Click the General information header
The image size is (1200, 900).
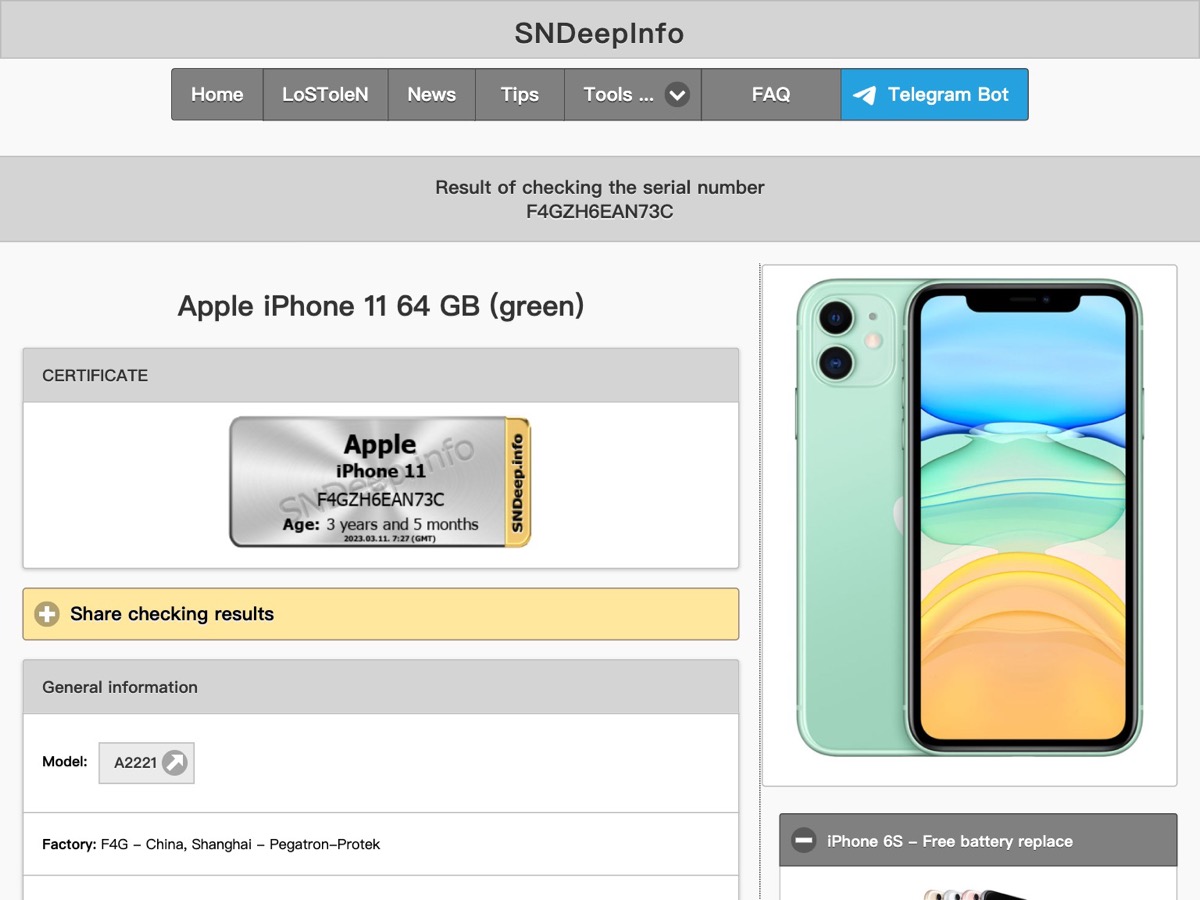(381, 687)
